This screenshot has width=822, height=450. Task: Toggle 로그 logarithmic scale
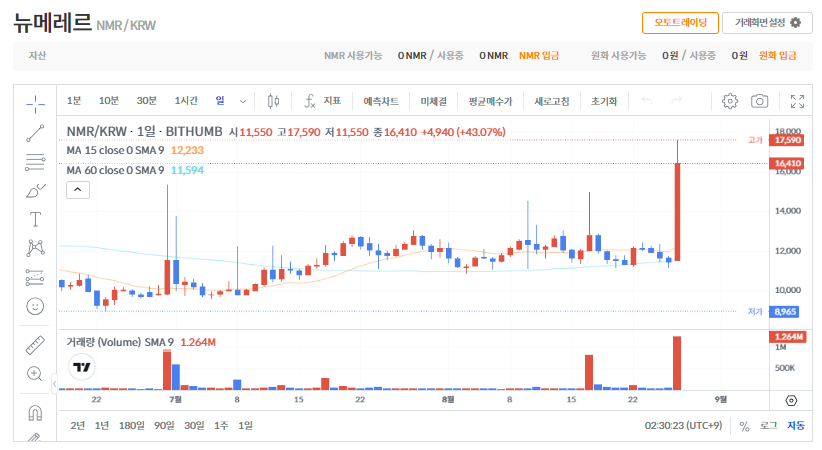tap(769, 425)
